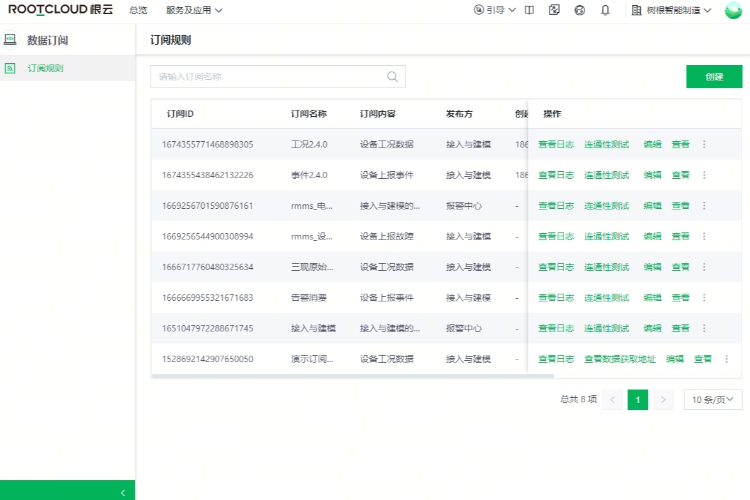Viewport: 750px width, 500px height.
Task: Click the 数据订阅 laptop icon in sidebar
Action: point(10,40)
